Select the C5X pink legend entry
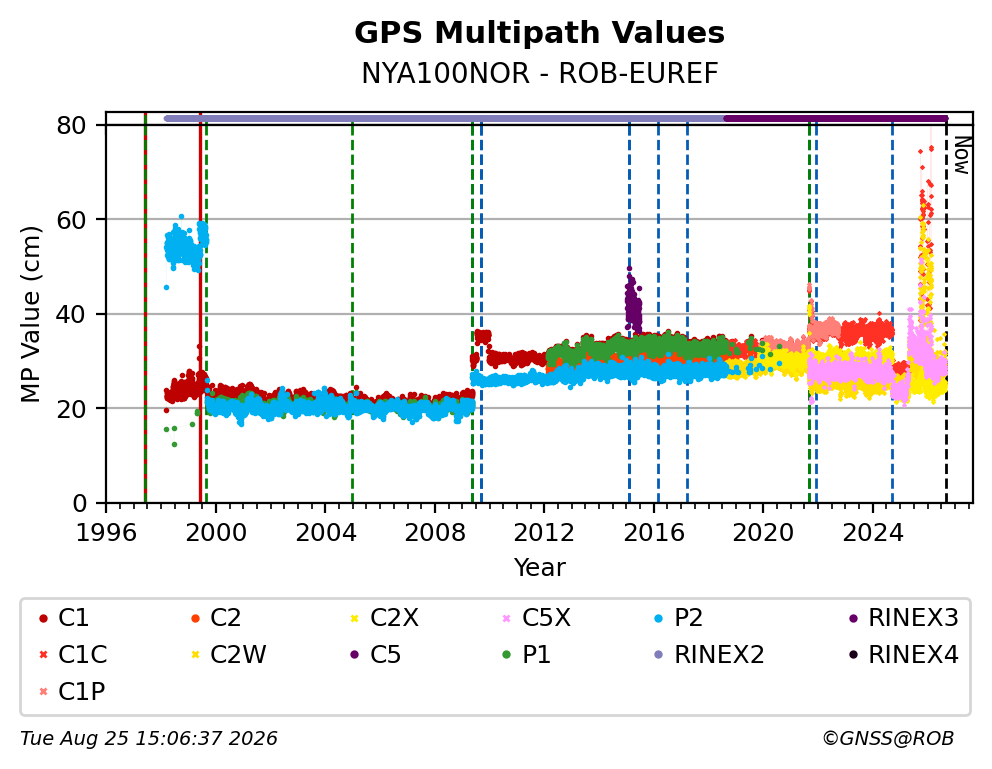 coord(536,618)
